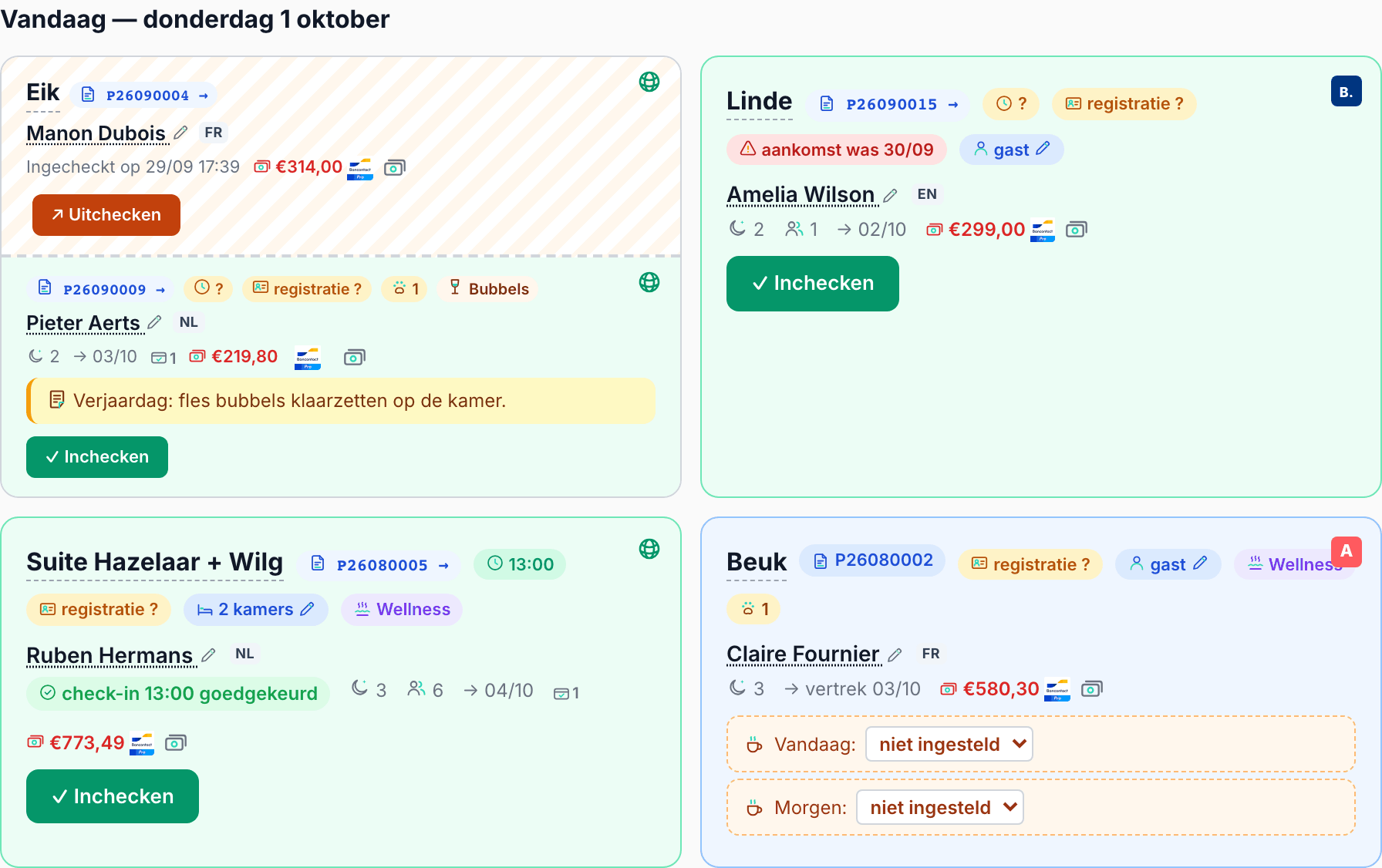Click Bancontact icon next to €299,00
The width and height of the screenshot is (1382, 868).
pos(1043,230)
